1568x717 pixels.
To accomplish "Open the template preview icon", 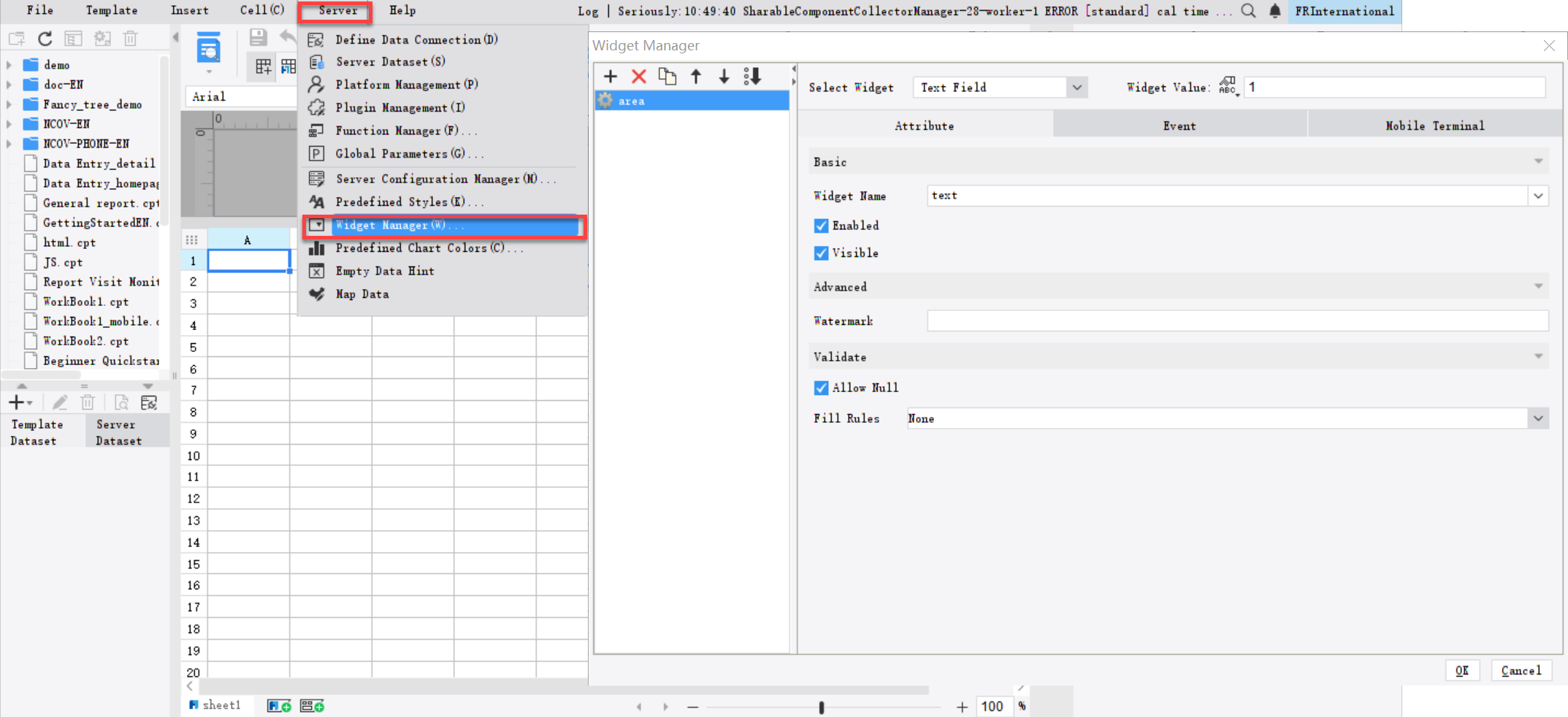I will tap(209, 49).
